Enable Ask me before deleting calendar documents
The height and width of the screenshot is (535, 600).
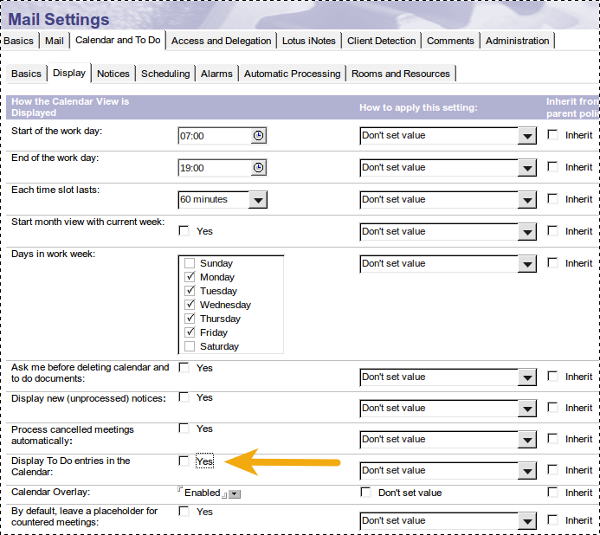184,367
